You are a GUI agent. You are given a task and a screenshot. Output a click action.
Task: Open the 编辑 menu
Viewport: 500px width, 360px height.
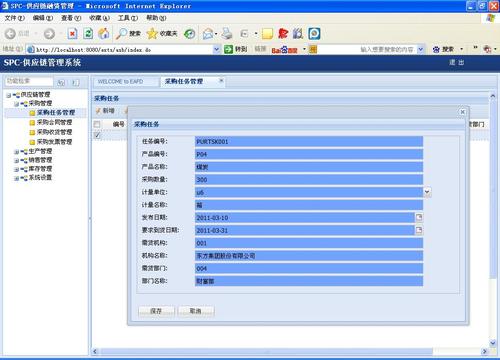(x=43, y=18)
